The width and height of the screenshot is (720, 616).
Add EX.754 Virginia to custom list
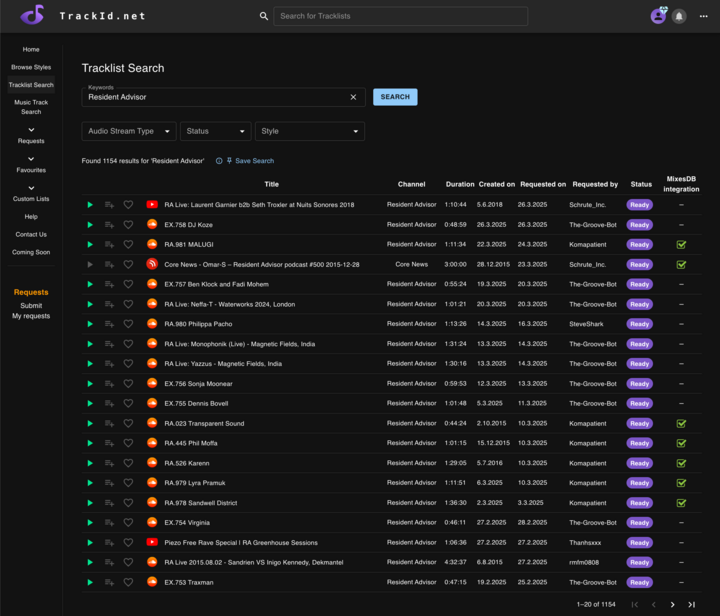click(109, 522)
